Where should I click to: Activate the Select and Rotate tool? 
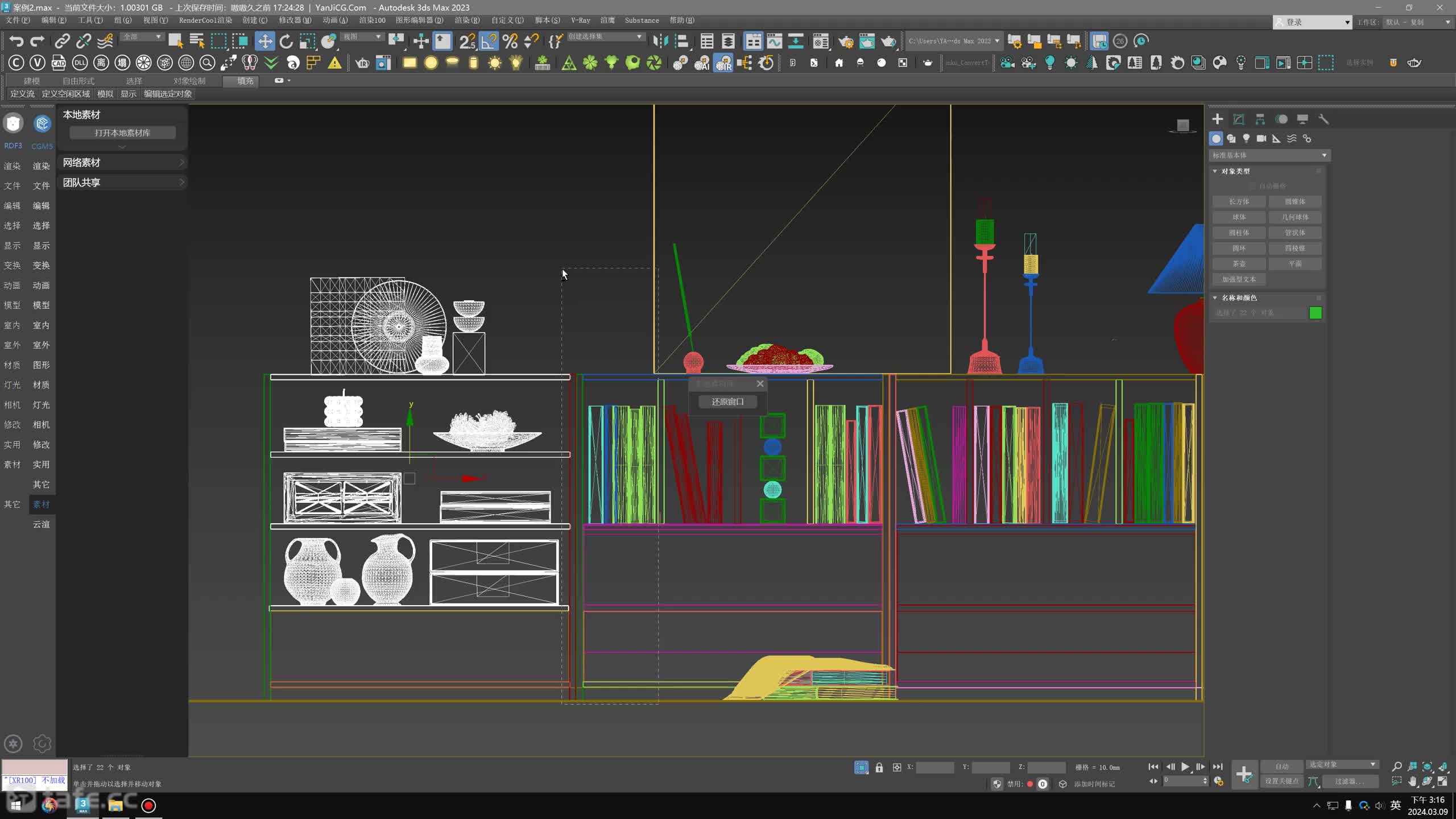point(286,41)
